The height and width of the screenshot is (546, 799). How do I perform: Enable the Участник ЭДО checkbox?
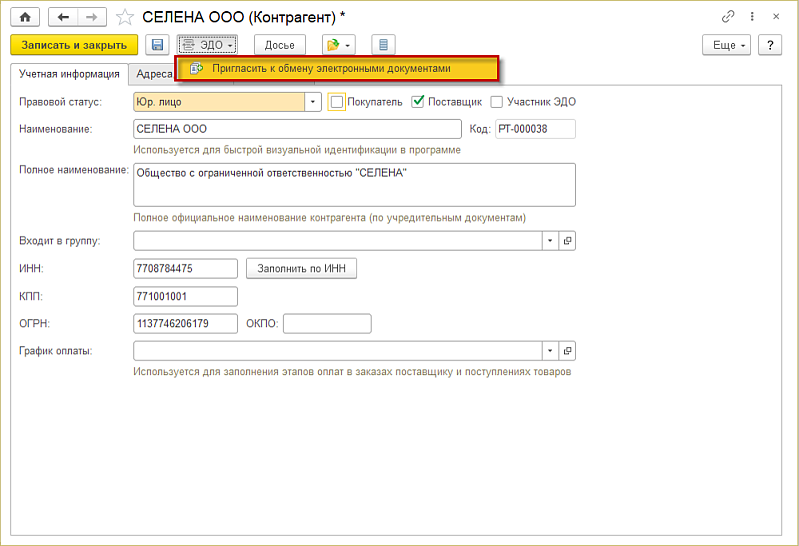496,102
